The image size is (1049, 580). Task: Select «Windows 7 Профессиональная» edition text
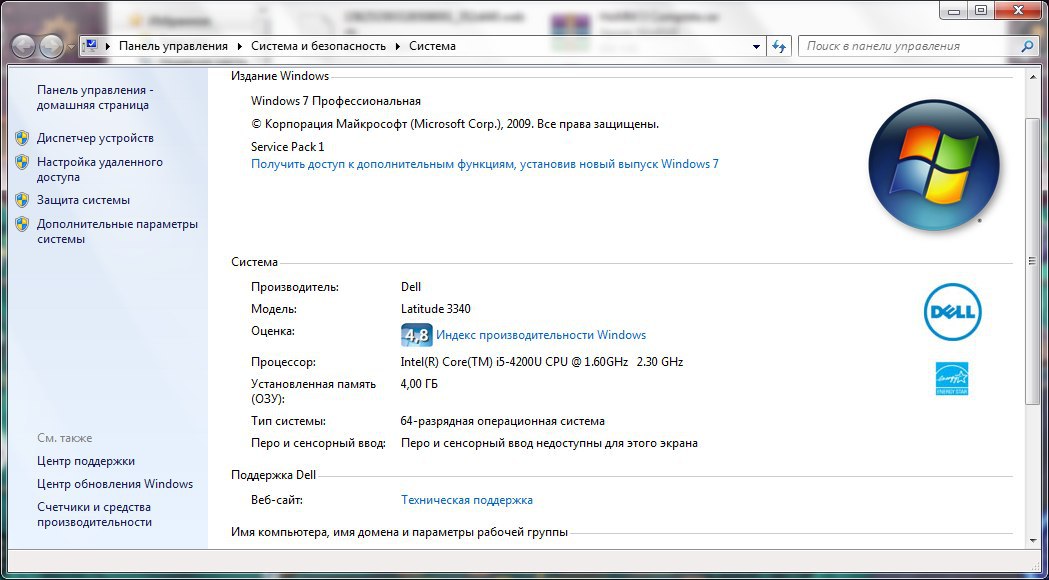click(x=336, y=101)
